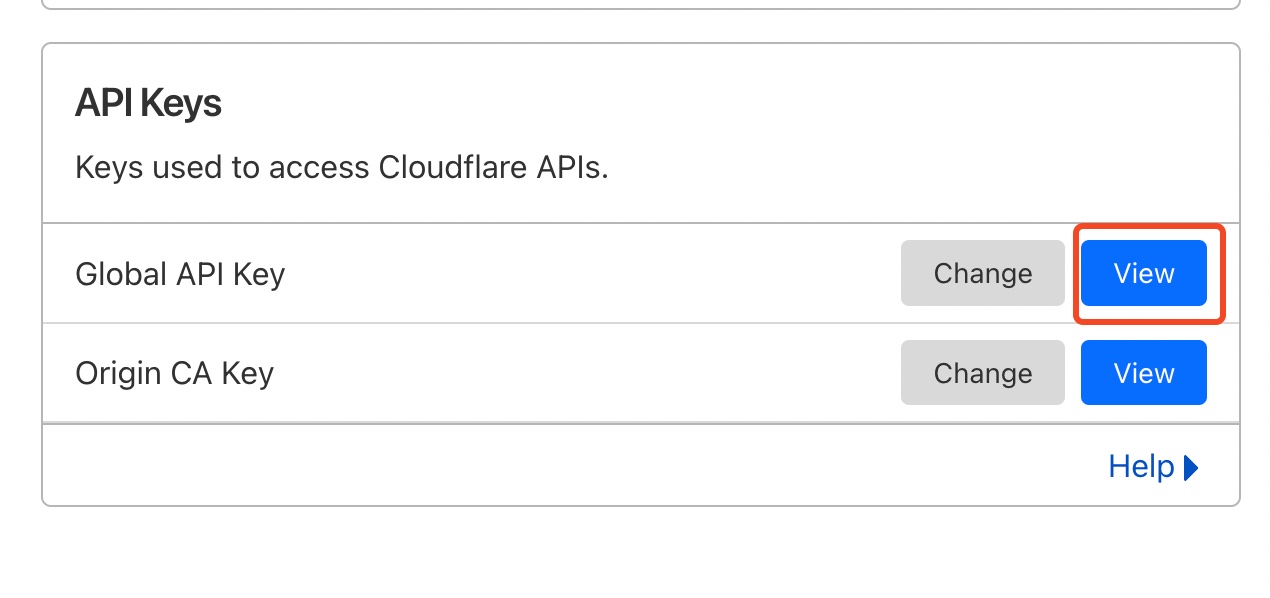Click the Global API Key label
The image size is (1270, 598).
click(180, 274)
